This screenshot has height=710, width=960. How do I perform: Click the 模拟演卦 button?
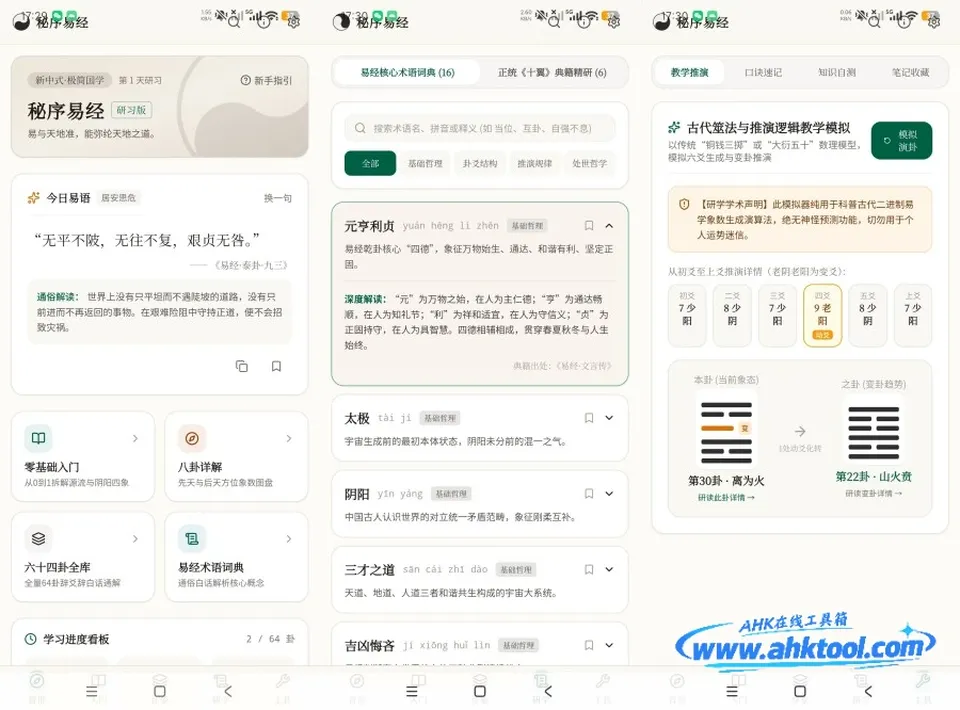click(x=901, y=141)
